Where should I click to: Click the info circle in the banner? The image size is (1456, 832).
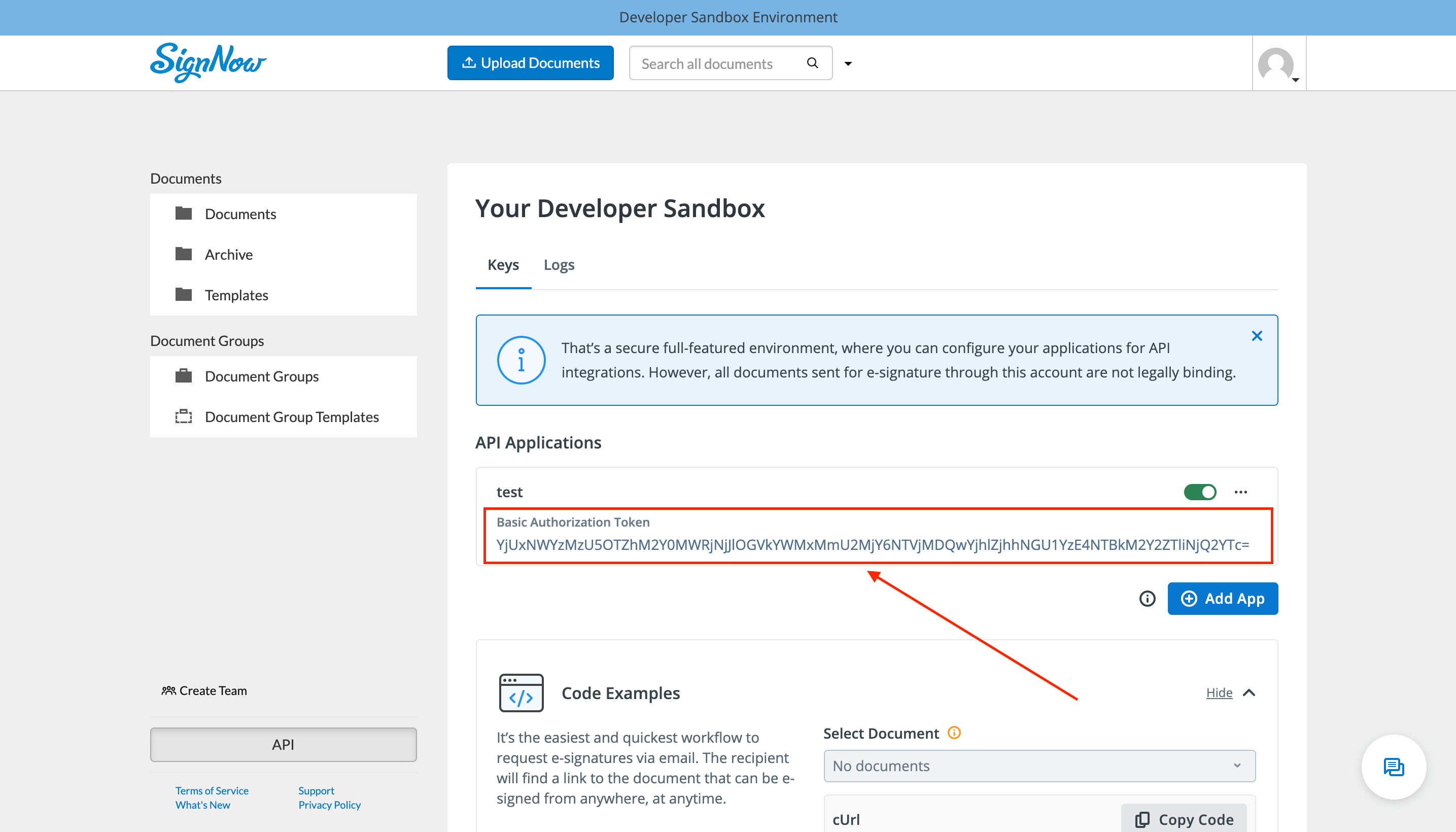tap(521, 360)
